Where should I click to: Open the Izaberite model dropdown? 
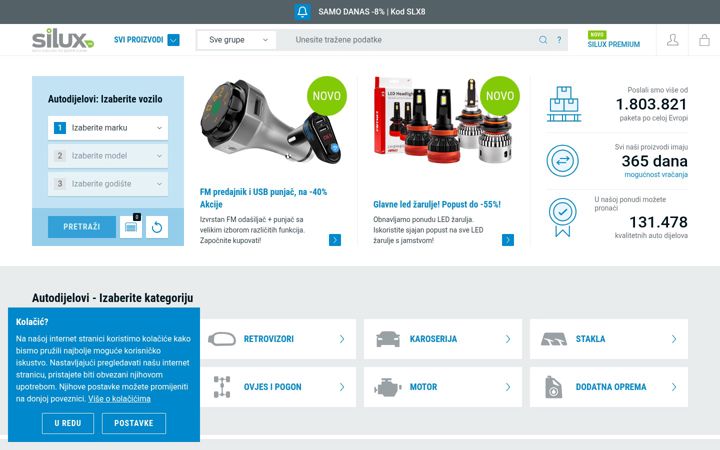click(x=108, y=156)
